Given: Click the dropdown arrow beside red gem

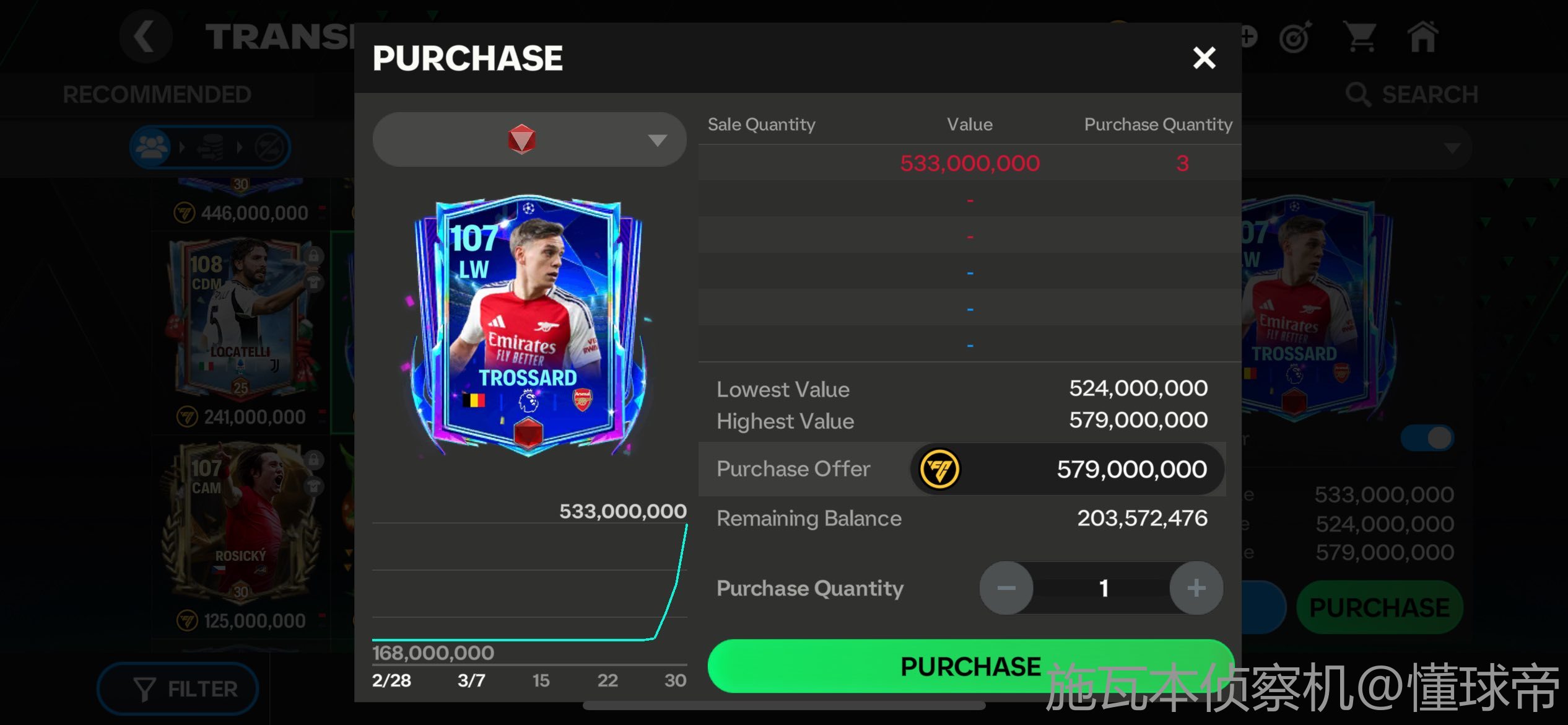Looking at the screenshot, I should 657,141.
